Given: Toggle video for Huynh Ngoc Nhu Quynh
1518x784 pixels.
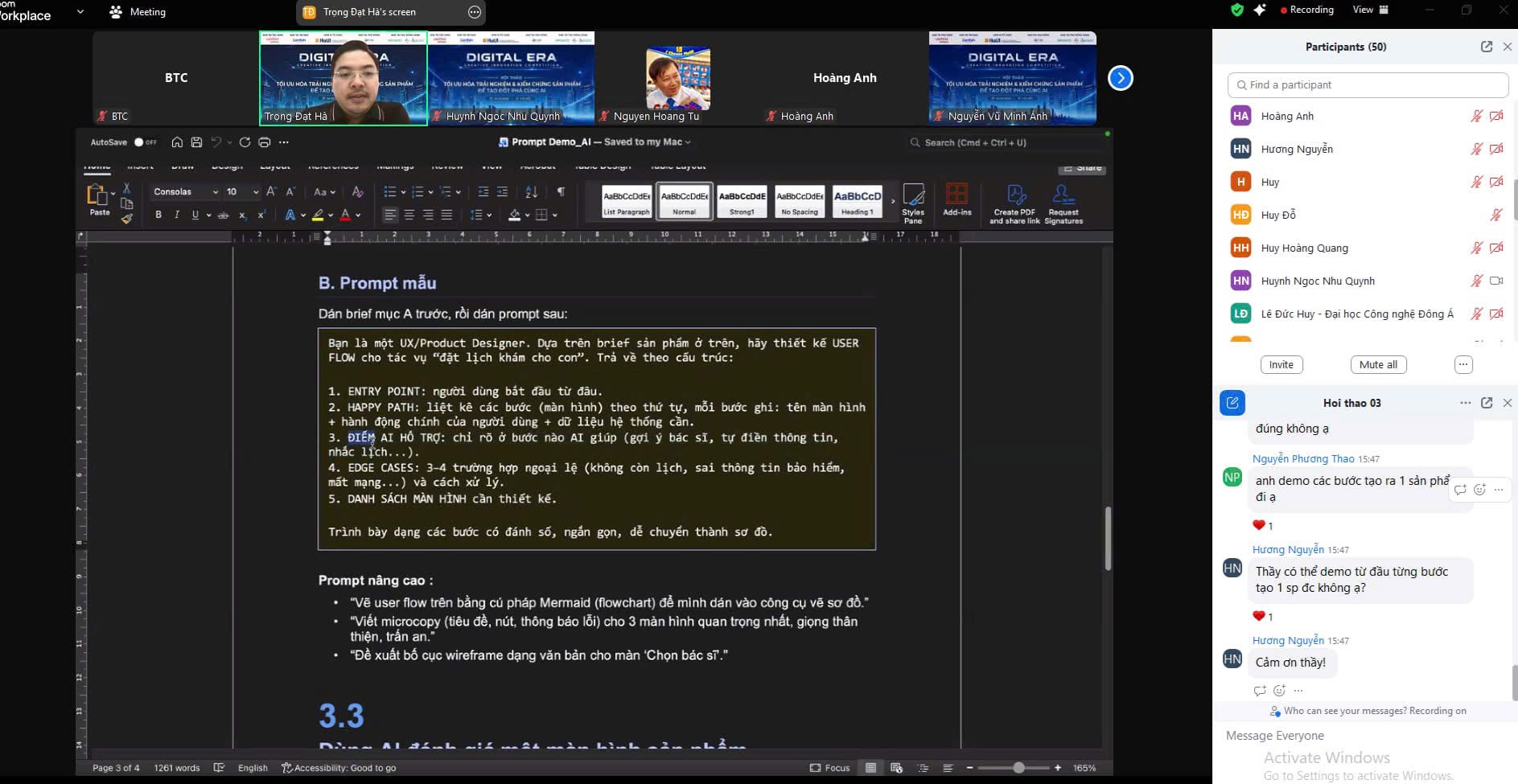Looking at the screenshot, I should pos(1496,281).
